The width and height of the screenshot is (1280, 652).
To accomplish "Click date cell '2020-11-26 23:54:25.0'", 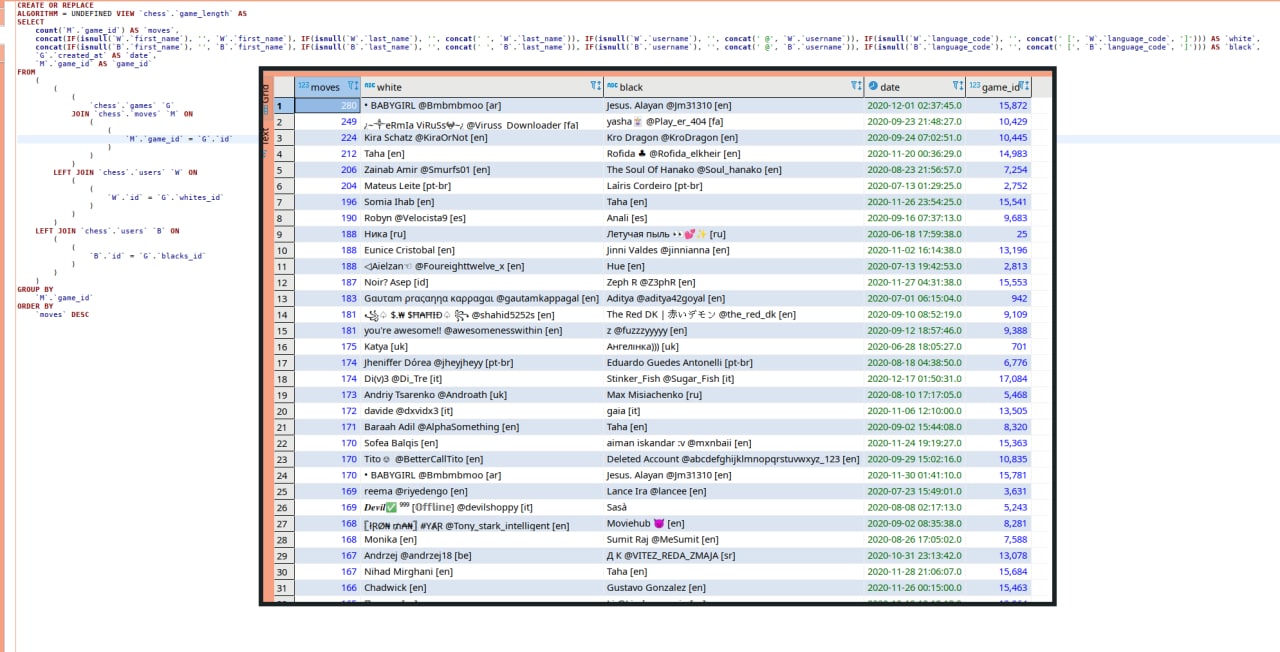I will pos(915,202).
